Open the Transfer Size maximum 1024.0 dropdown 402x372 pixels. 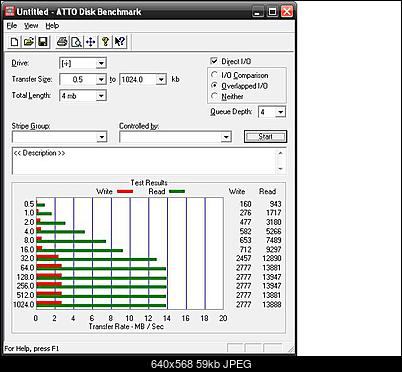pos(161,79)
